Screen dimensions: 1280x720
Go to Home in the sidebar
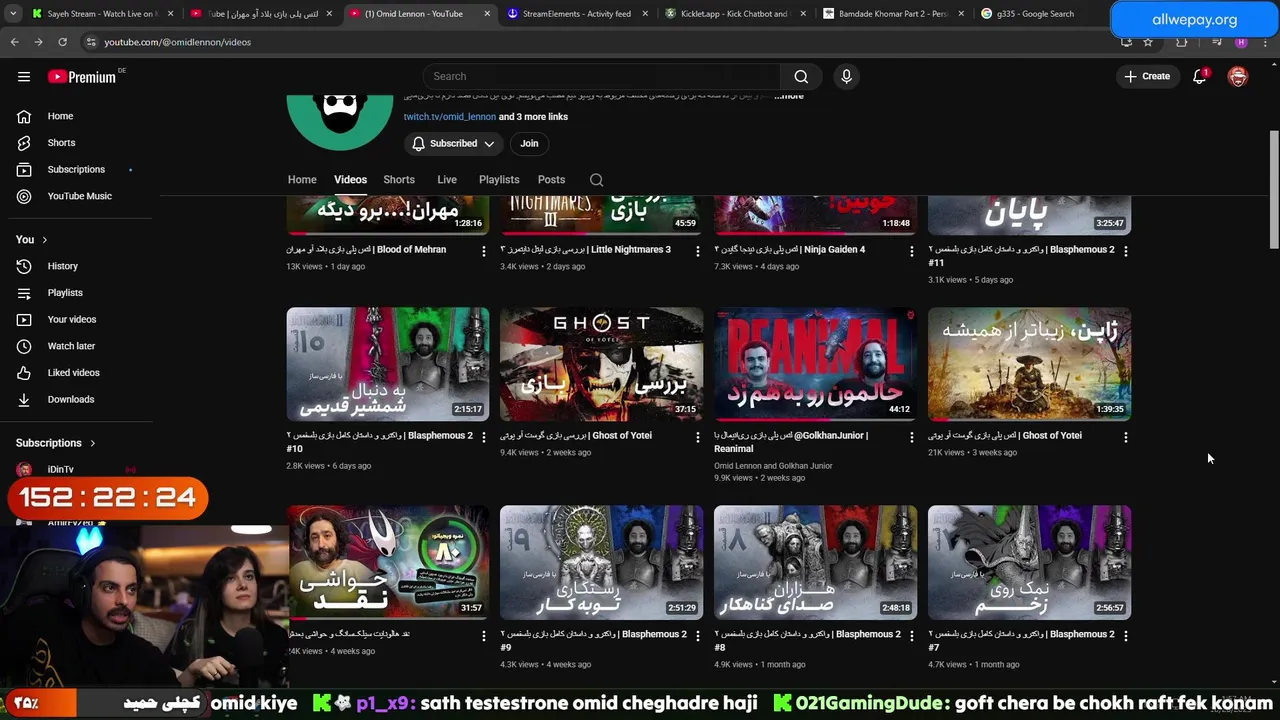[x=60, y=116]
